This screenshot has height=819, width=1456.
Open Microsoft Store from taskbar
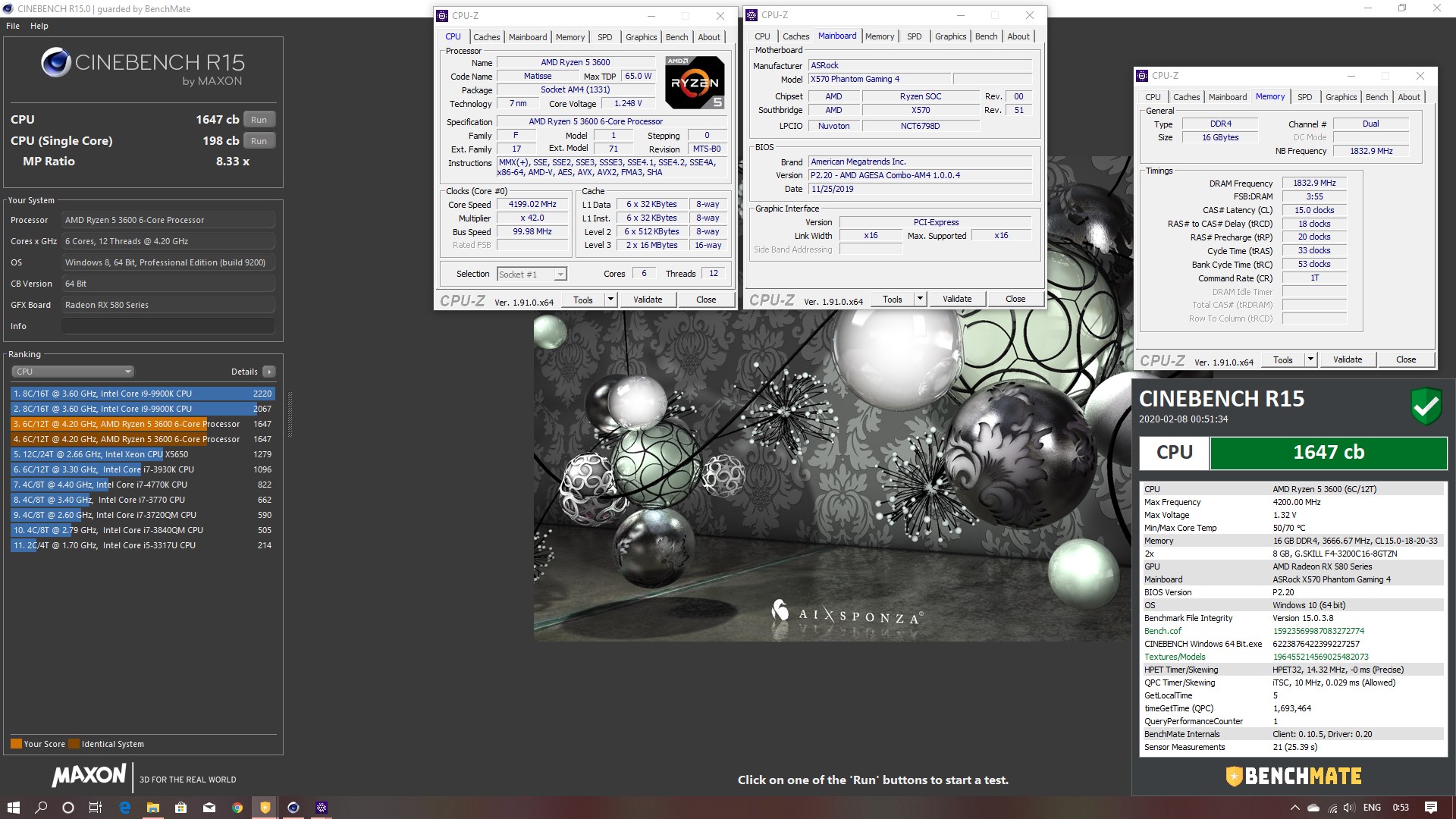[180, 808]
